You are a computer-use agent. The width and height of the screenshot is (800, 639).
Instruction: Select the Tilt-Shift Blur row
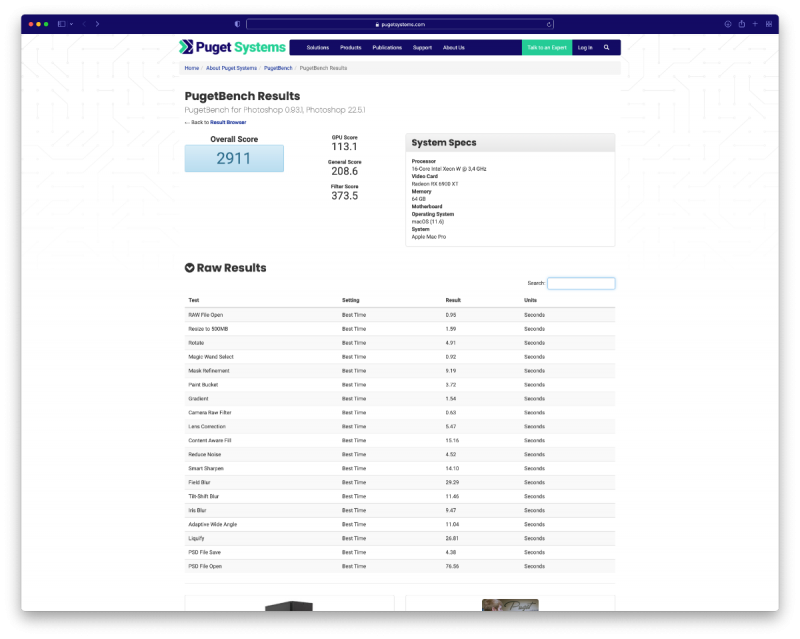pyautogui.click(x=399, y=496)
